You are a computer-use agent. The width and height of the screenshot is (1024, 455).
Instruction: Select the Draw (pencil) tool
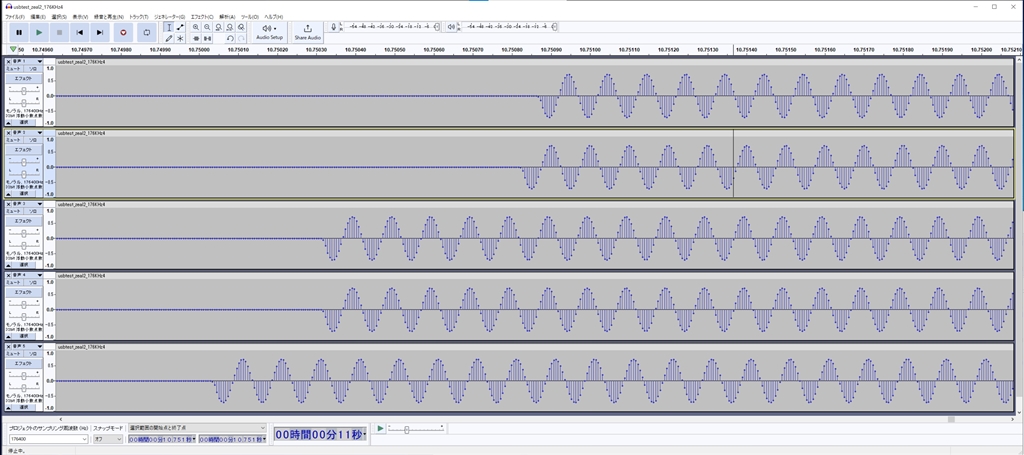168,38
